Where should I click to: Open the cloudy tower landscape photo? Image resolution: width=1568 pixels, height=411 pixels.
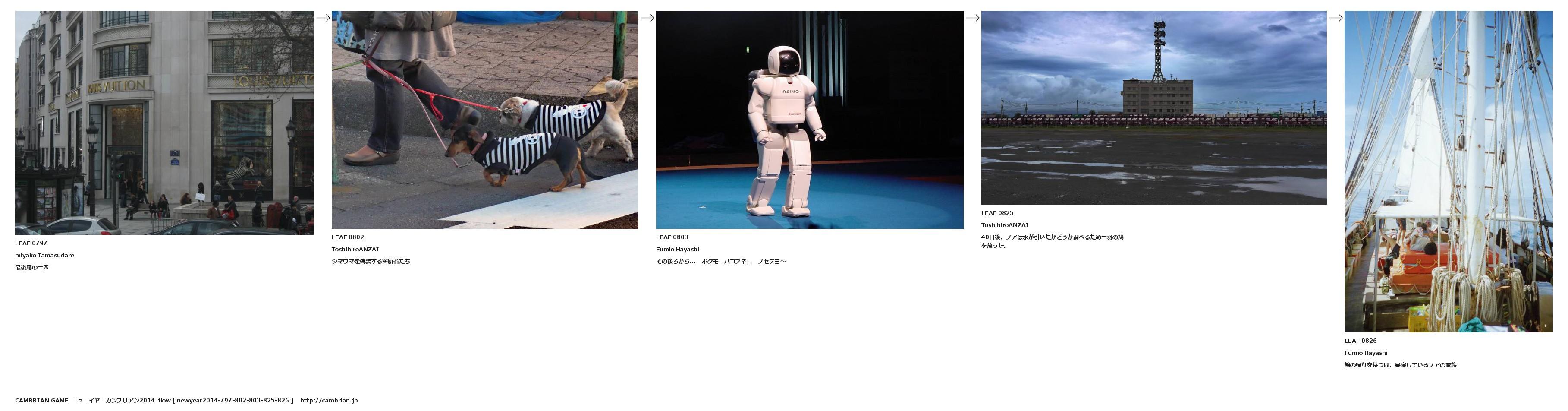pyautogui.click(x=1153, y=107)
